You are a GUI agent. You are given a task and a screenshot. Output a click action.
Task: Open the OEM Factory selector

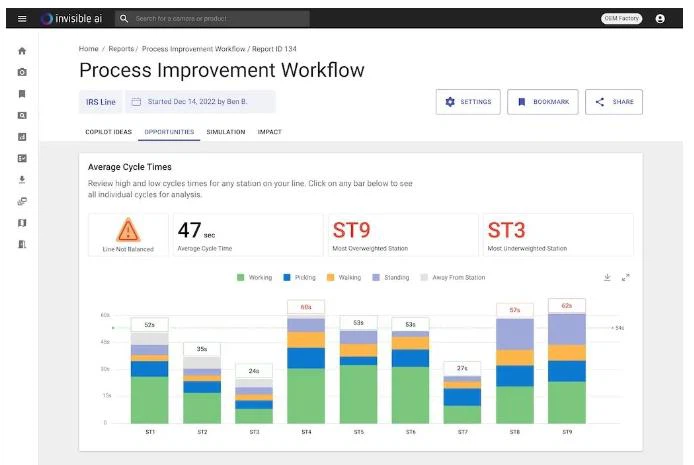[622, 18]
